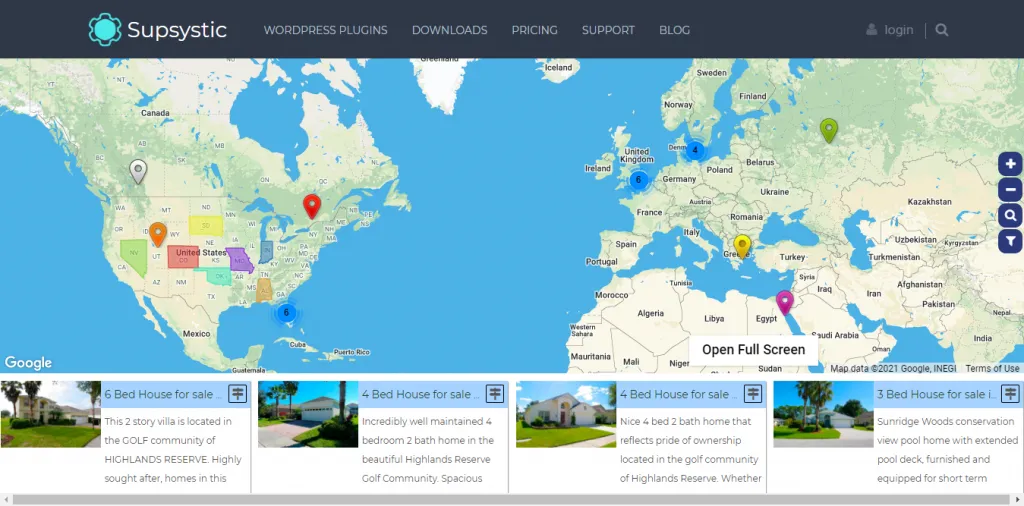Open the Incredibly well maintained house photo

coord(308,414)
